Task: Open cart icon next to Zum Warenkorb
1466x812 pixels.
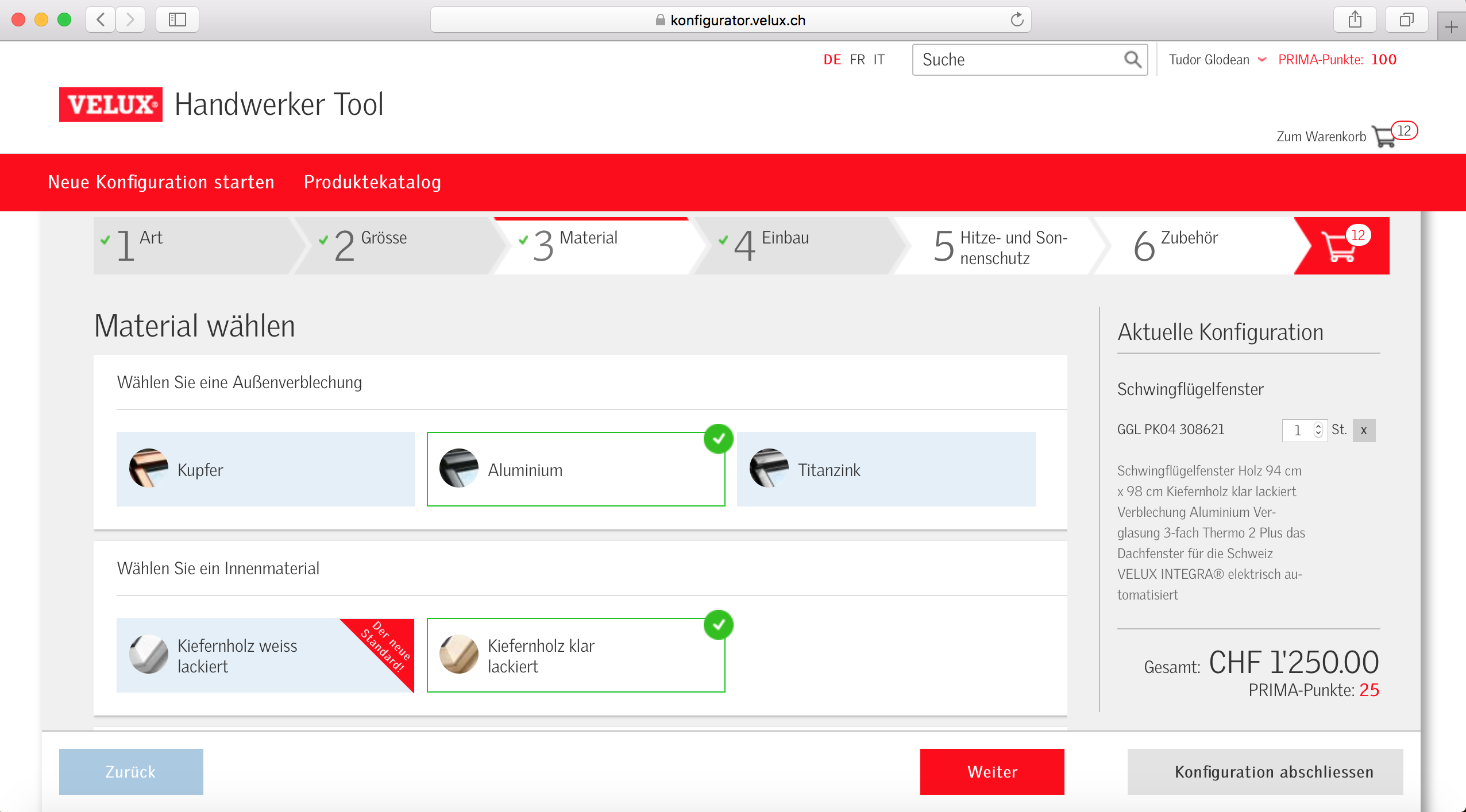Action: pos(1384,137)
